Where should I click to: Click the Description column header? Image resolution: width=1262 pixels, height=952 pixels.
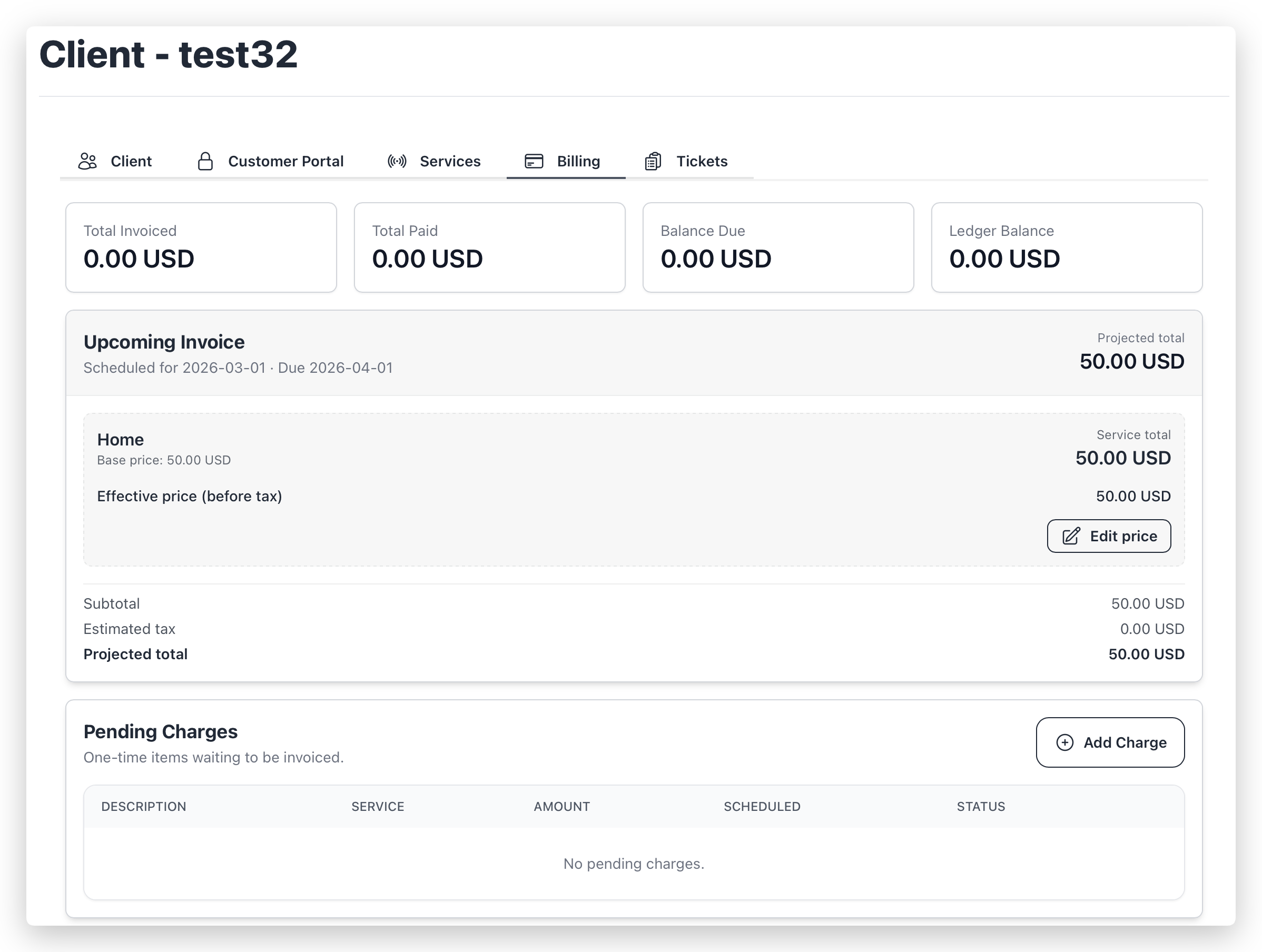[x=144, y=807]
